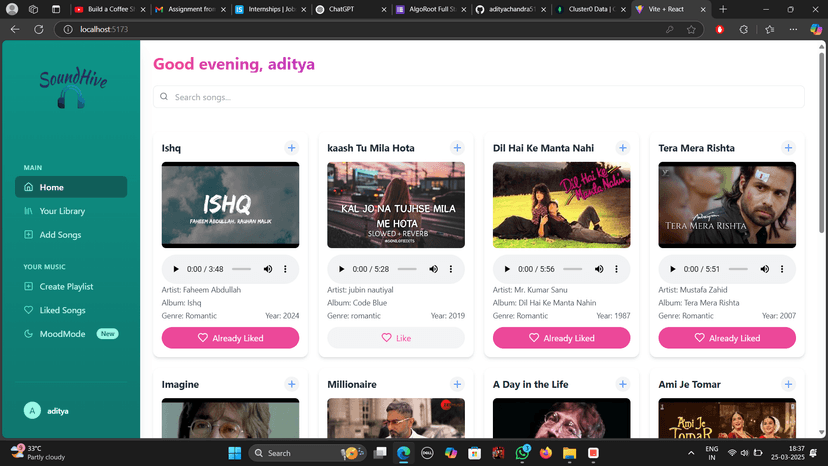Toggle Already Liked on Dil Hai Ke Manta Nahi
This screenshot has height=466, width=828.
[561, 338]
